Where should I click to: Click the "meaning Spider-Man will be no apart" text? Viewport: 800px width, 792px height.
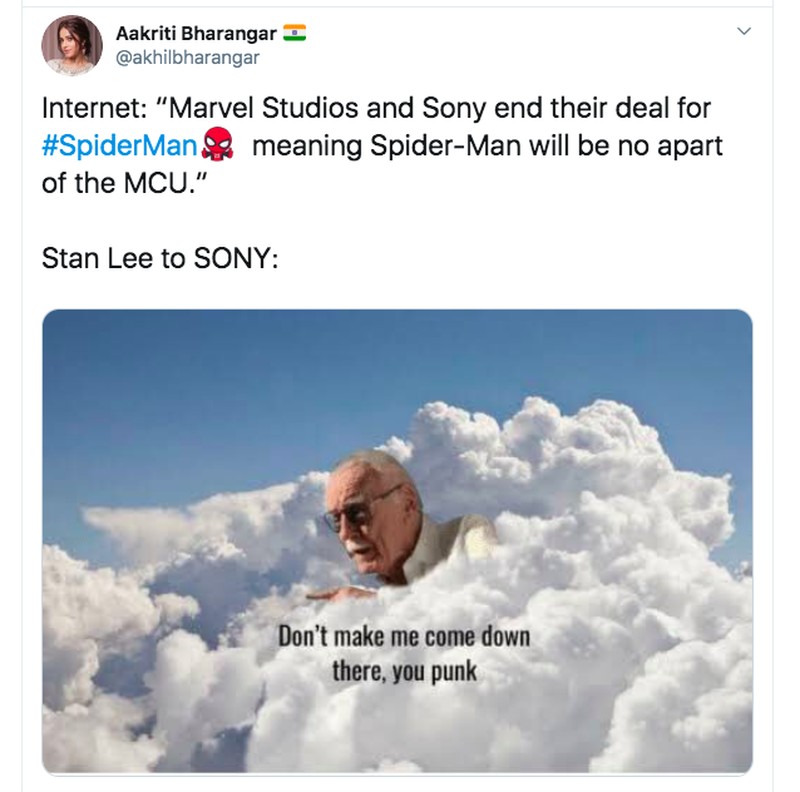[487, 147]
